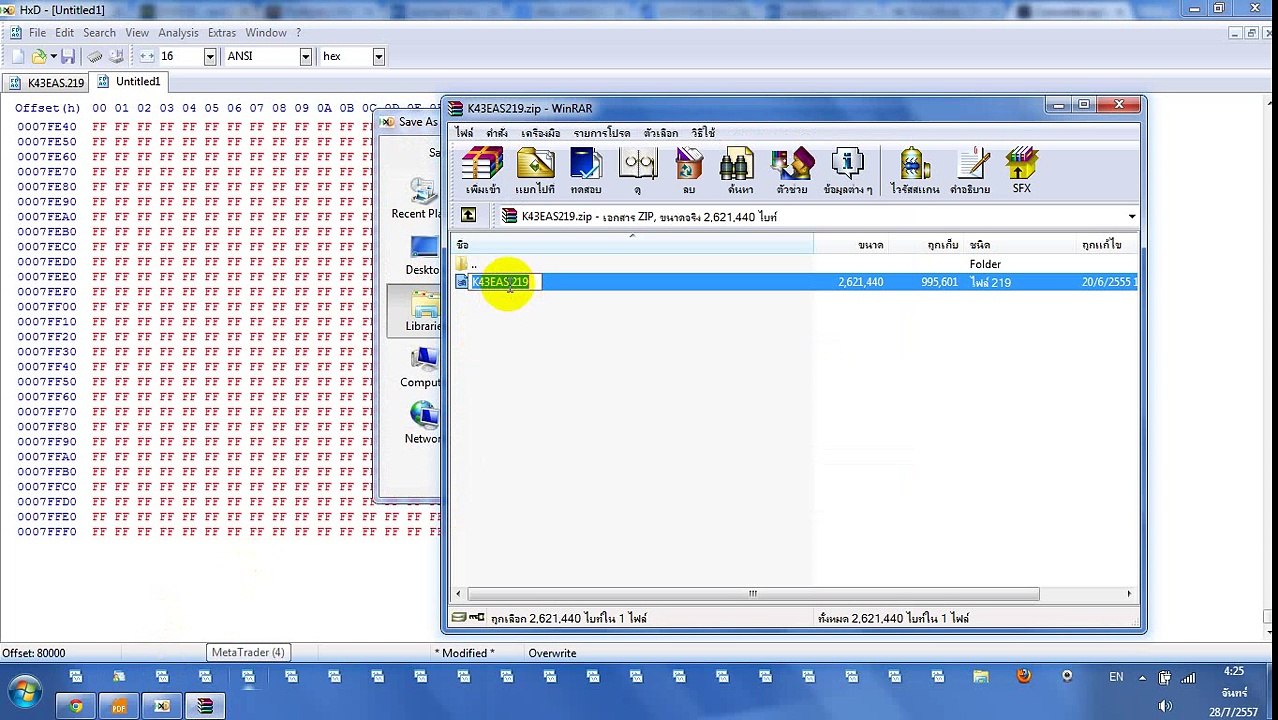Click the WinRAR taskbar button
The image size is (1278, 720).
coord(205,706)
